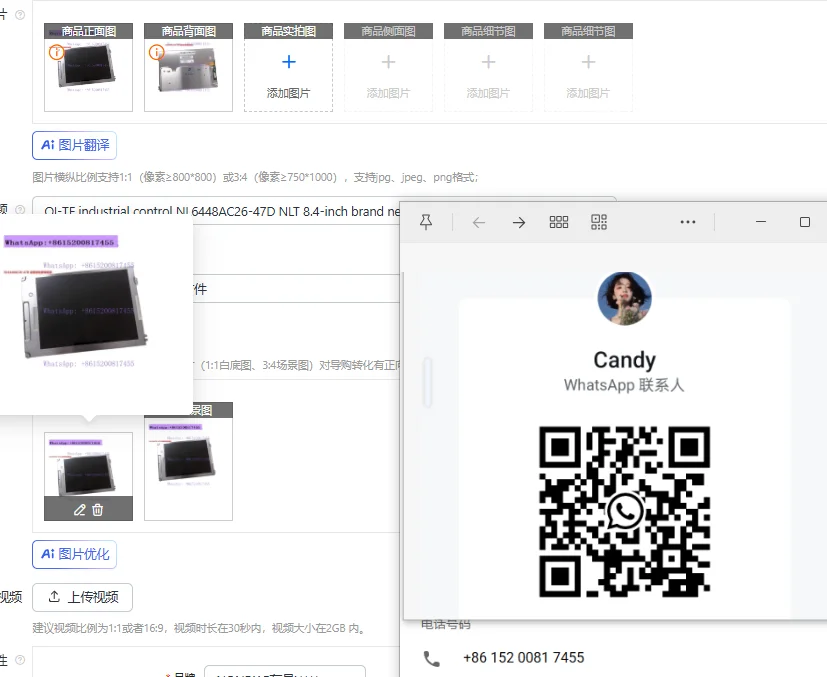Viewport: 827px width, 677px height.
Task: Click the phone number +86 152 0081 7455
Action: (523, 658)
